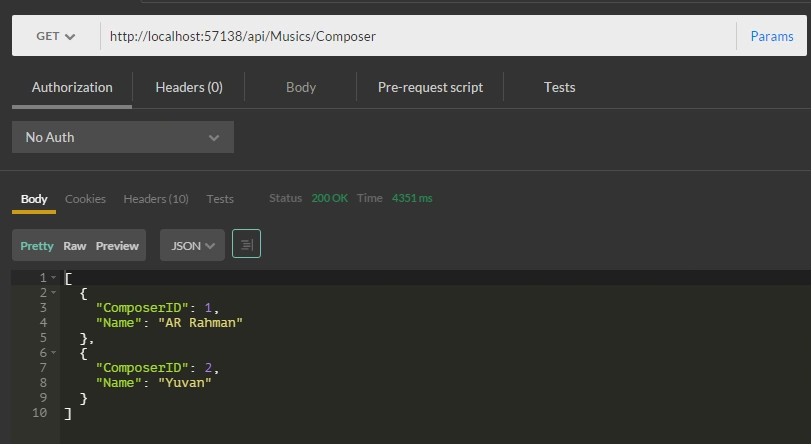Collapse the object at line 2
Image resolution: width=811 pixels, height=444 pixels.
[53, 293]
